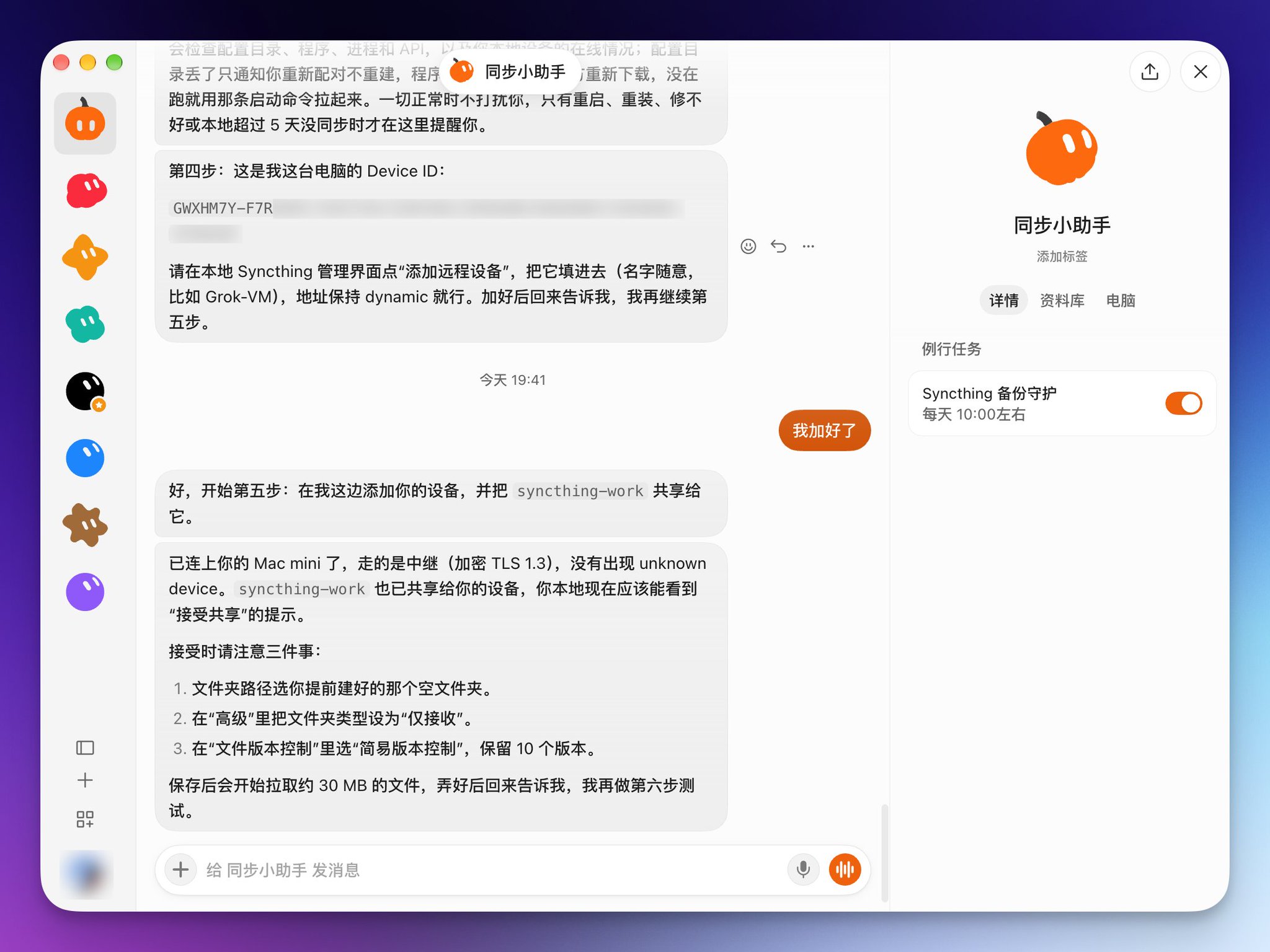Image resolution: width=1270 pixels, height=952 pixels.
Task: Focus the 给 同步小助手 发消息 input field
Action: 491,870
